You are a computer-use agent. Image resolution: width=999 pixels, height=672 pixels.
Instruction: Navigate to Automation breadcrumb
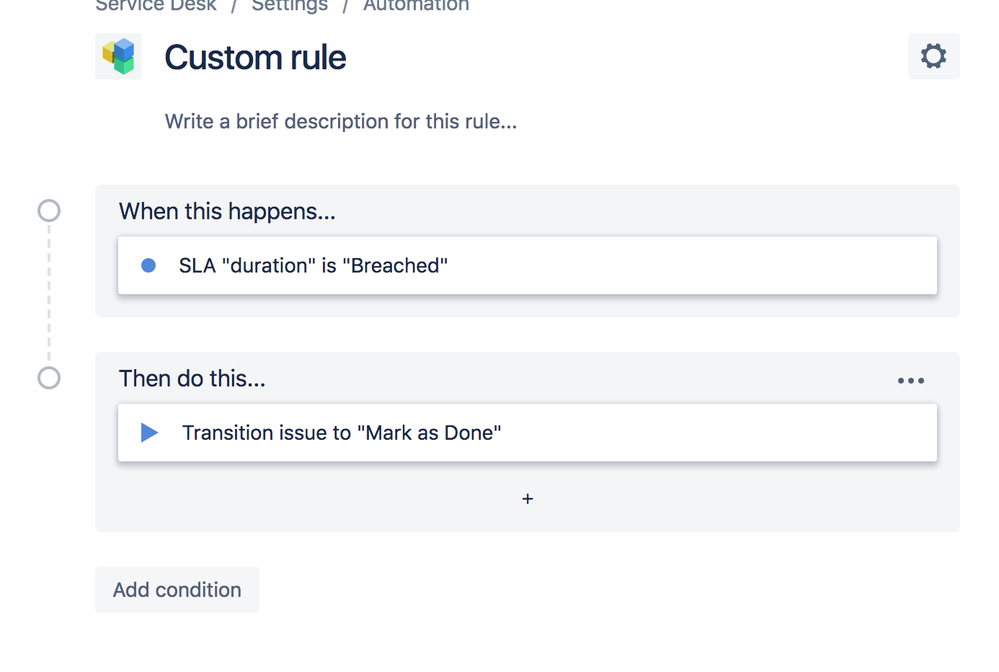pos(415,6)
